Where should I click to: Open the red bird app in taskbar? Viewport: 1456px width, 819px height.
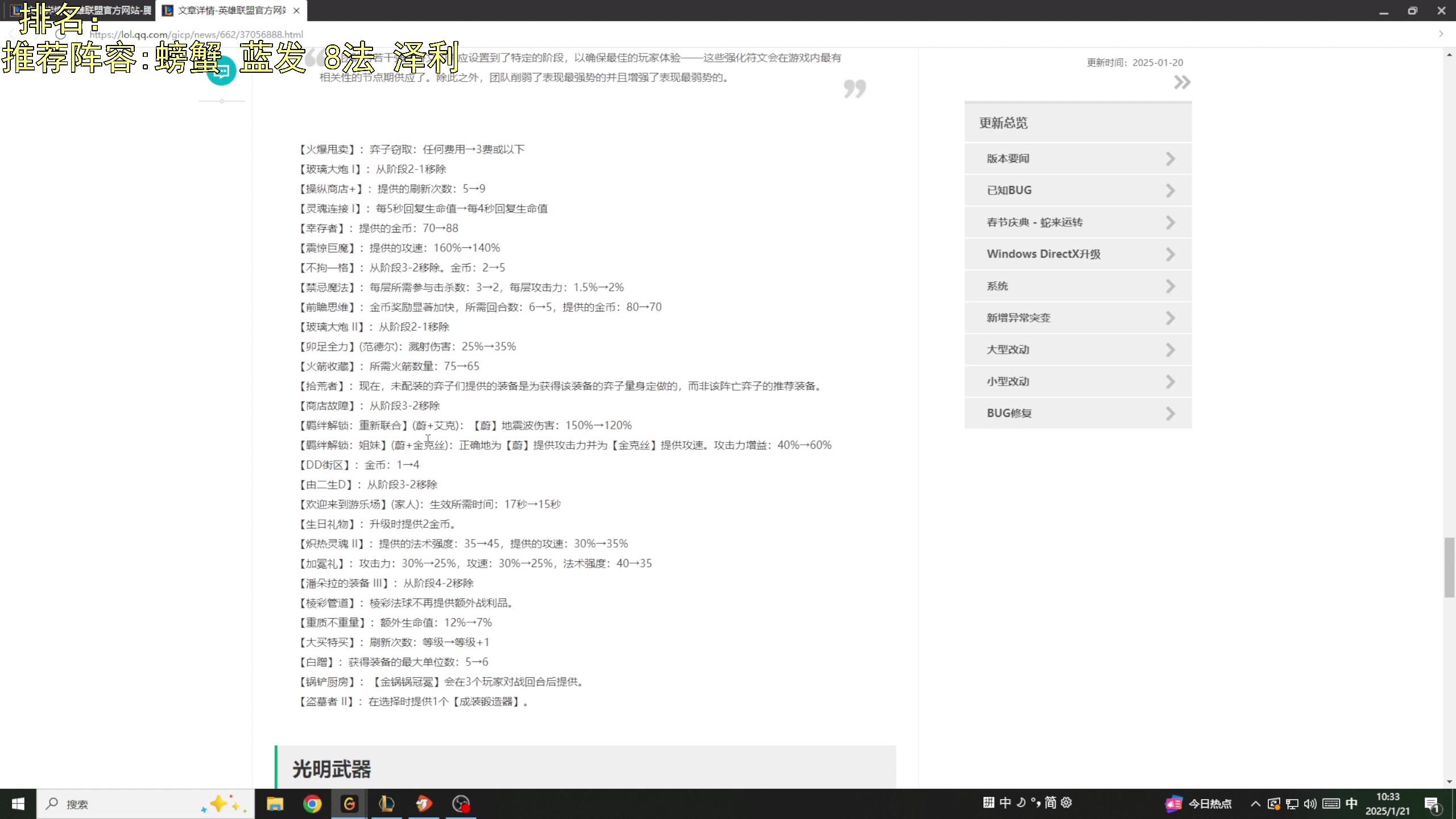424,804
